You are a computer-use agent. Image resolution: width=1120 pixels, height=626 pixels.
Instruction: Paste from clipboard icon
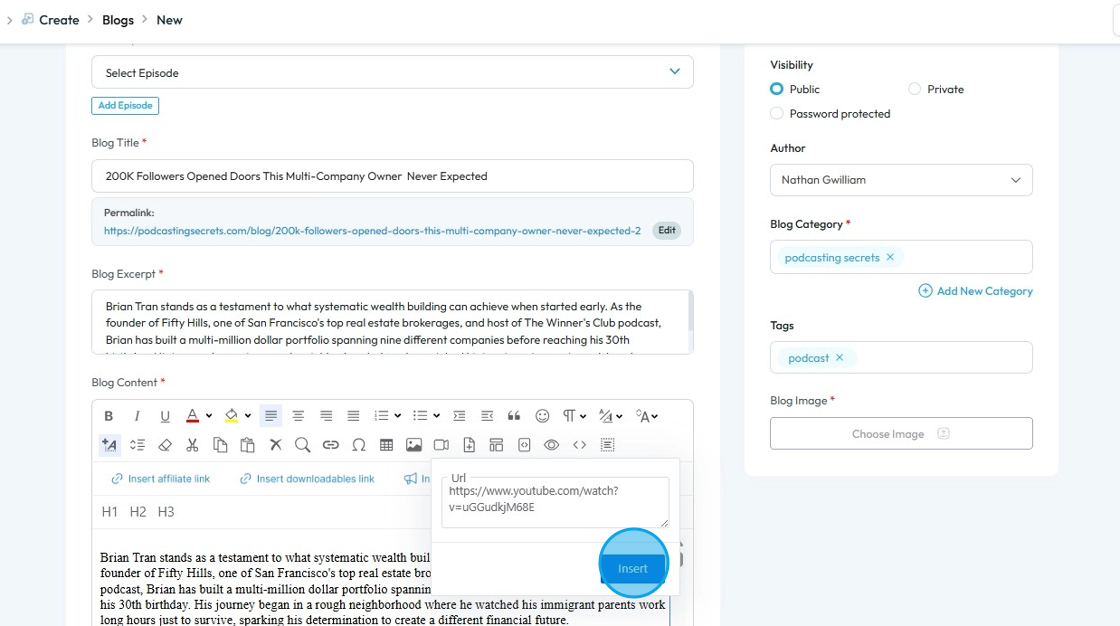pos(247,445)
